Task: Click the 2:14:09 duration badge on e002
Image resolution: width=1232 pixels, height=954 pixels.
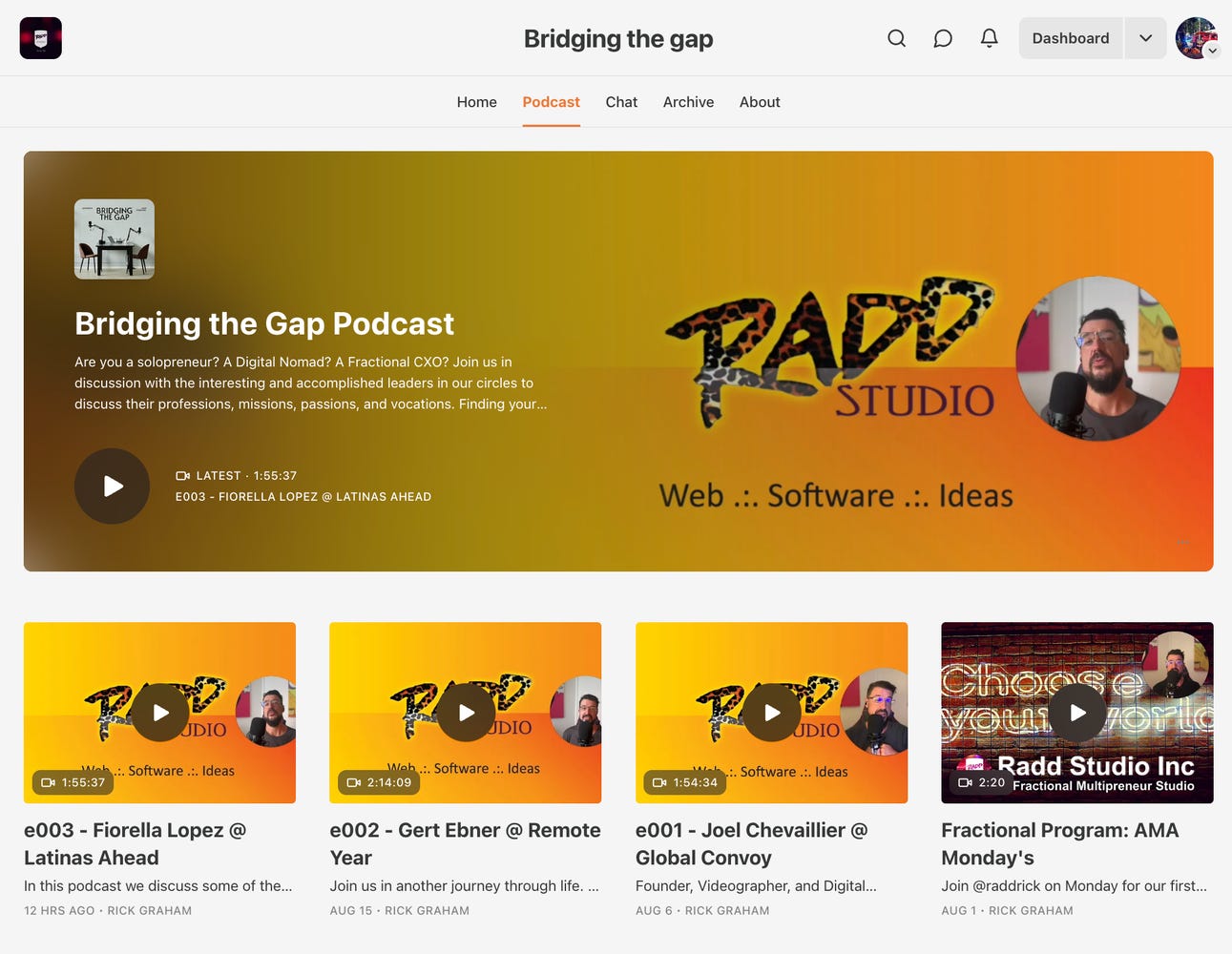Action: (379, 782)
